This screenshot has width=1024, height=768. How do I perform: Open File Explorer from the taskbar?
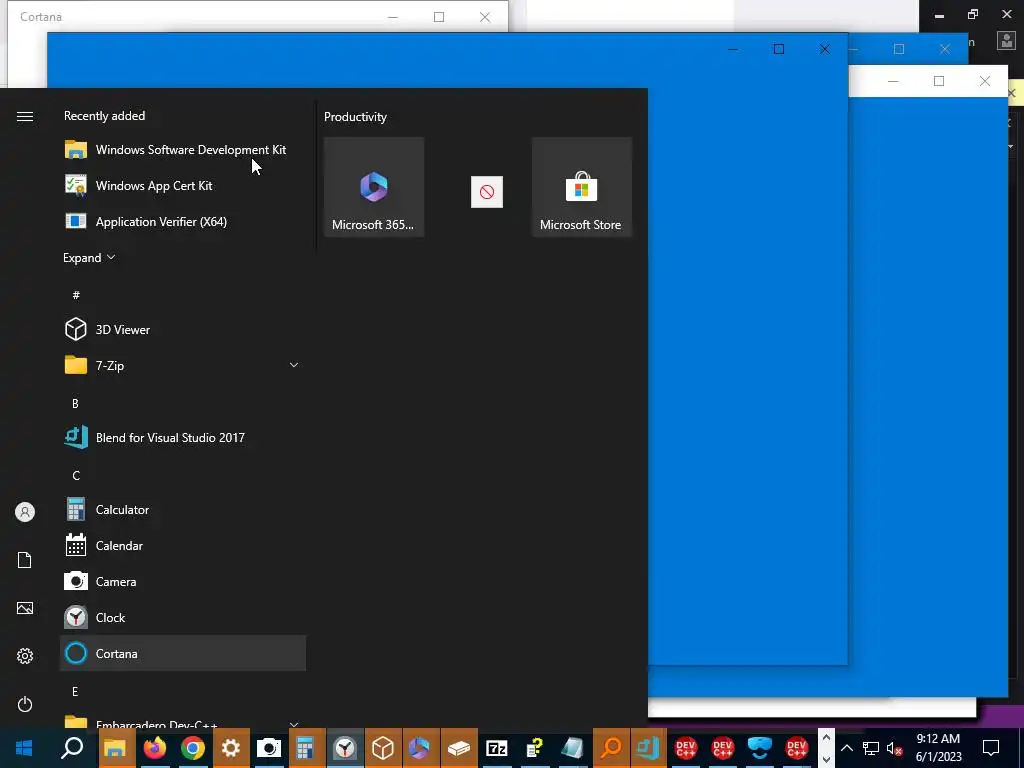(x=115, y=748)
